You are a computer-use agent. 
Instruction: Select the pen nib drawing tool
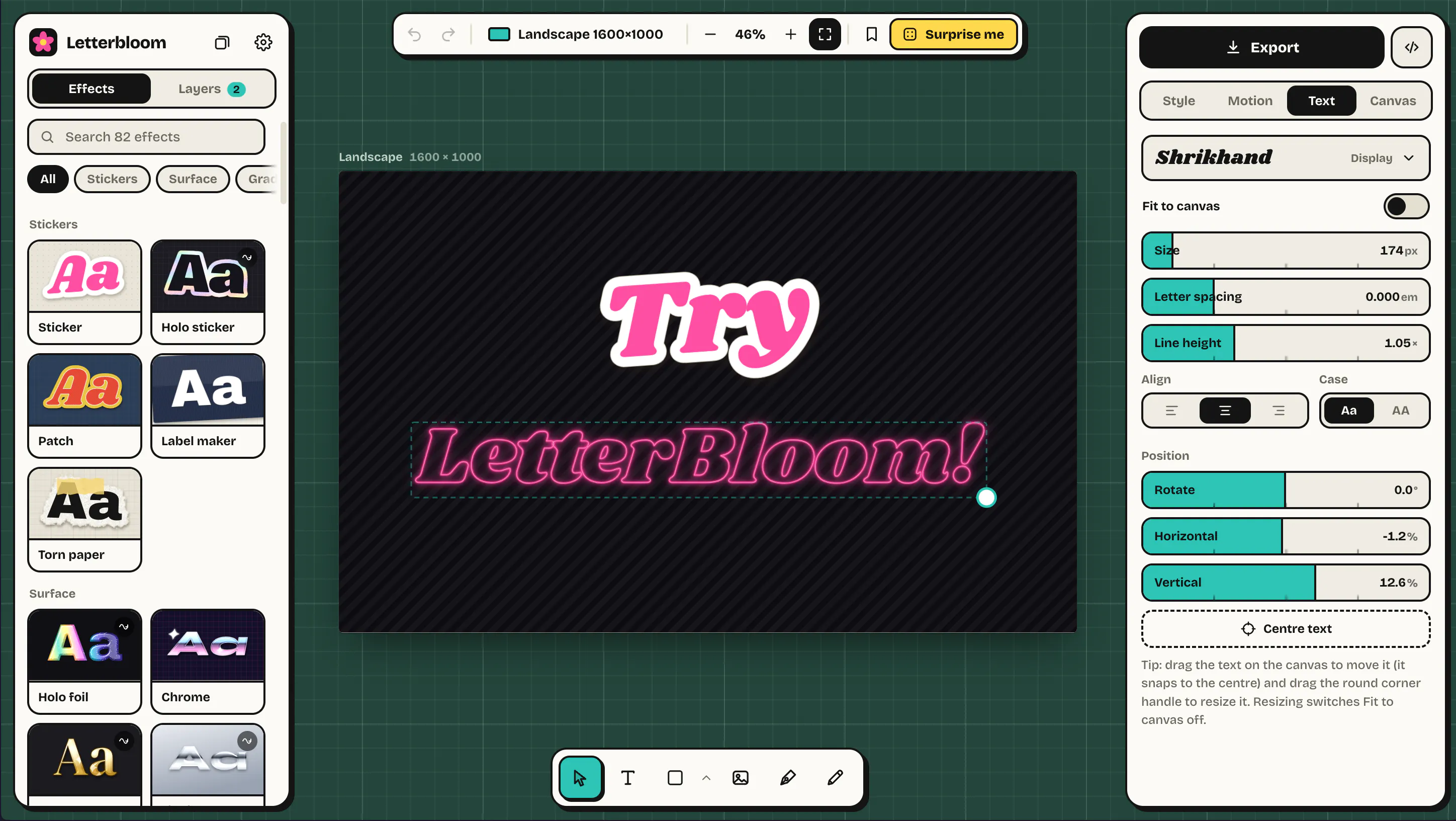tap(788, 778)
